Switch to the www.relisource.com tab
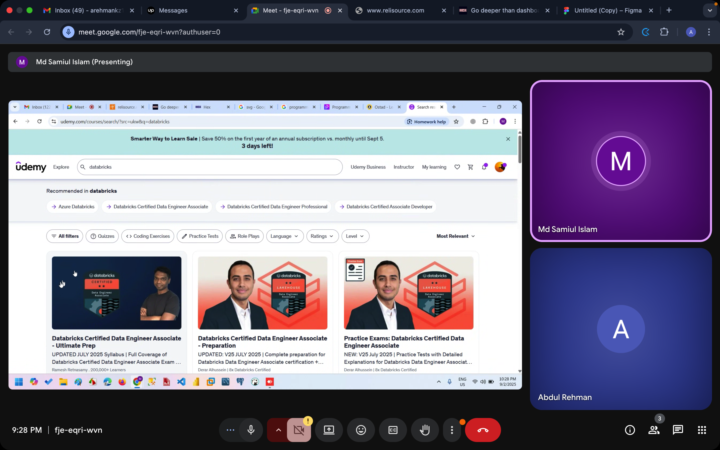The image size is (720, 450). [399, 10]
